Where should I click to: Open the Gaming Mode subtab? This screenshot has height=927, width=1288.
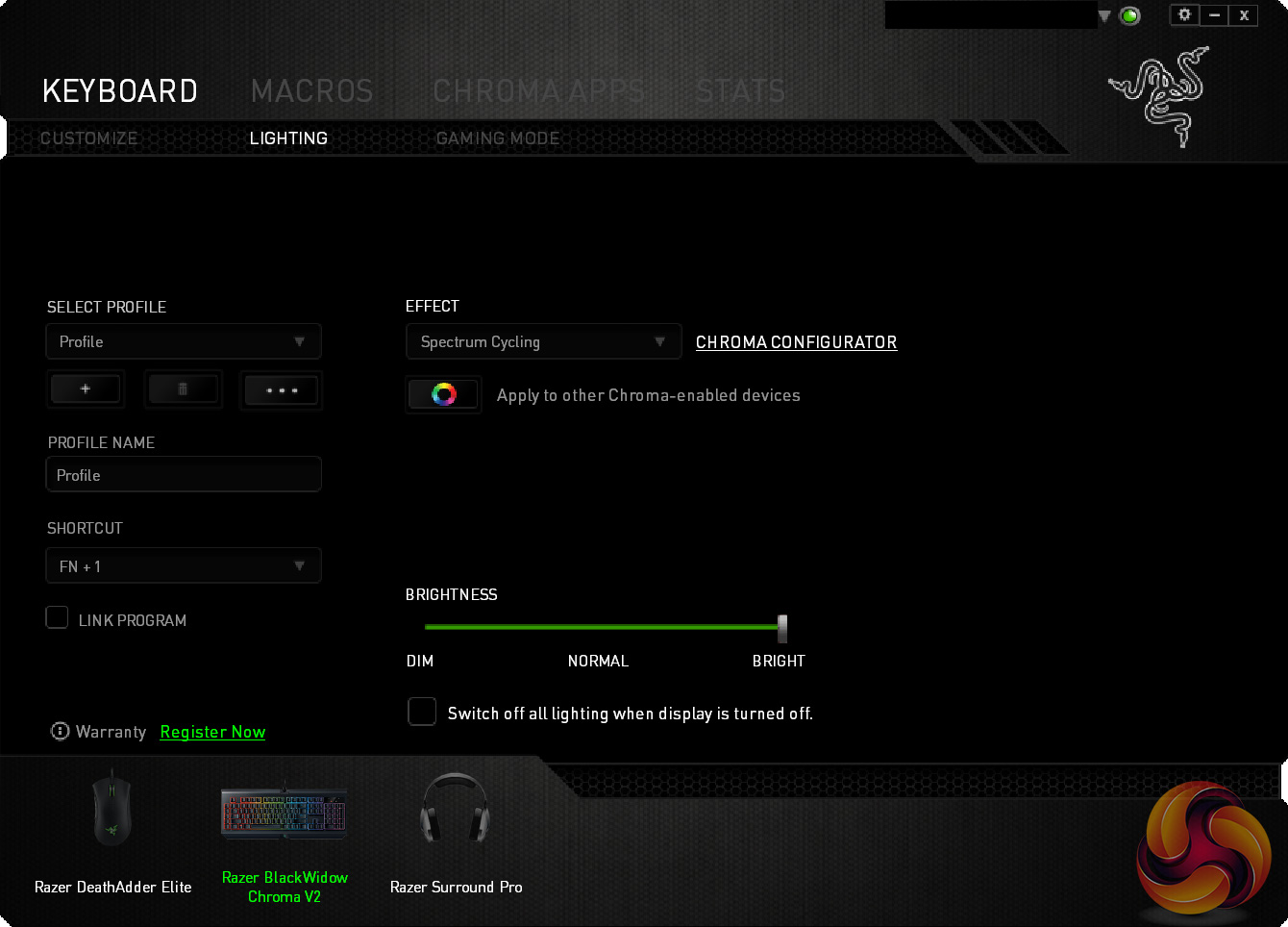[498, 138]
